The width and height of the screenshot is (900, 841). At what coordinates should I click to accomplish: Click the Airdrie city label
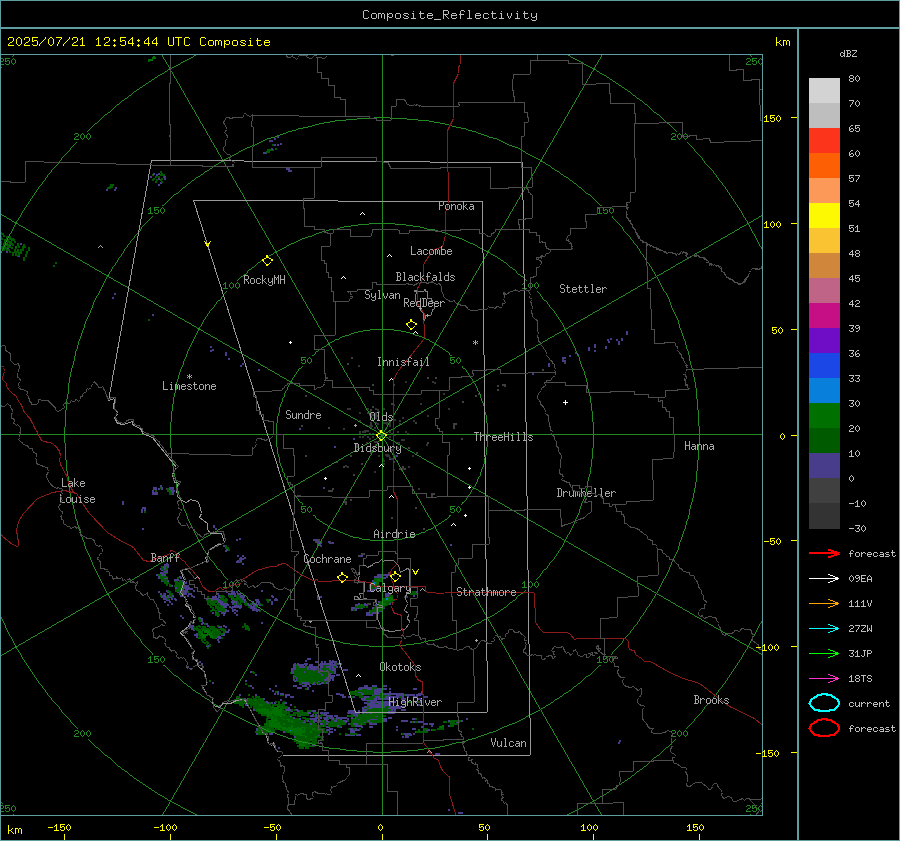click(x=394, y=534)
